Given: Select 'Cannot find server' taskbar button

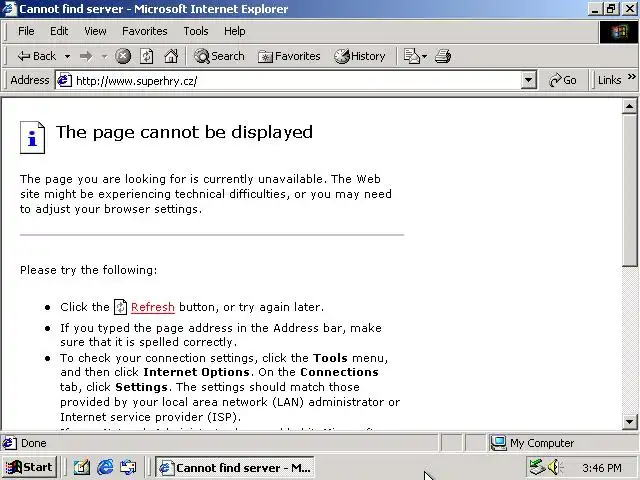Looking at the screenshot, I should click(x=235, y=467).
